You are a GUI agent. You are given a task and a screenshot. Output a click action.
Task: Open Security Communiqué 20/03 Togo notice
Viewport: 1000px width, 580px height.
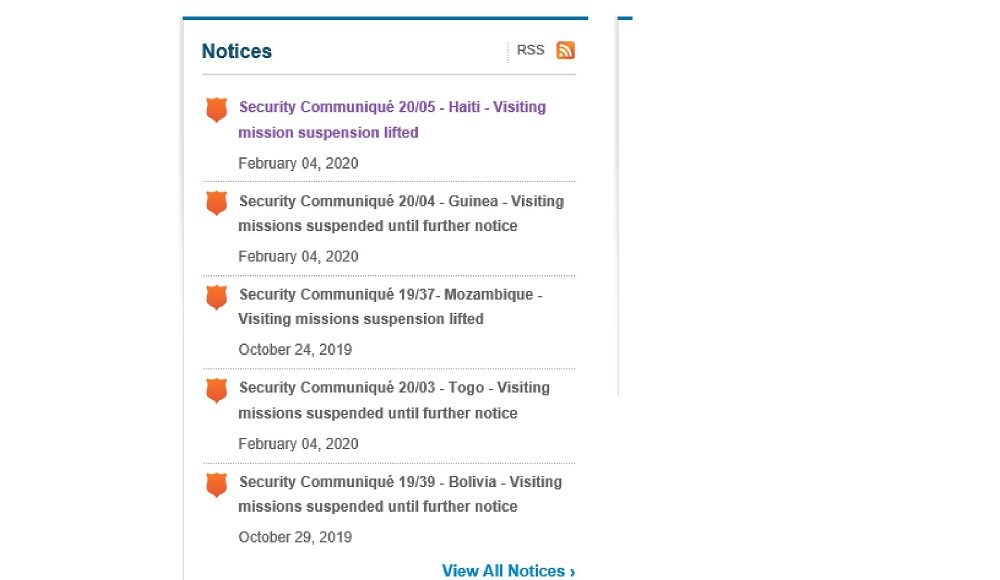pos(394,400)
